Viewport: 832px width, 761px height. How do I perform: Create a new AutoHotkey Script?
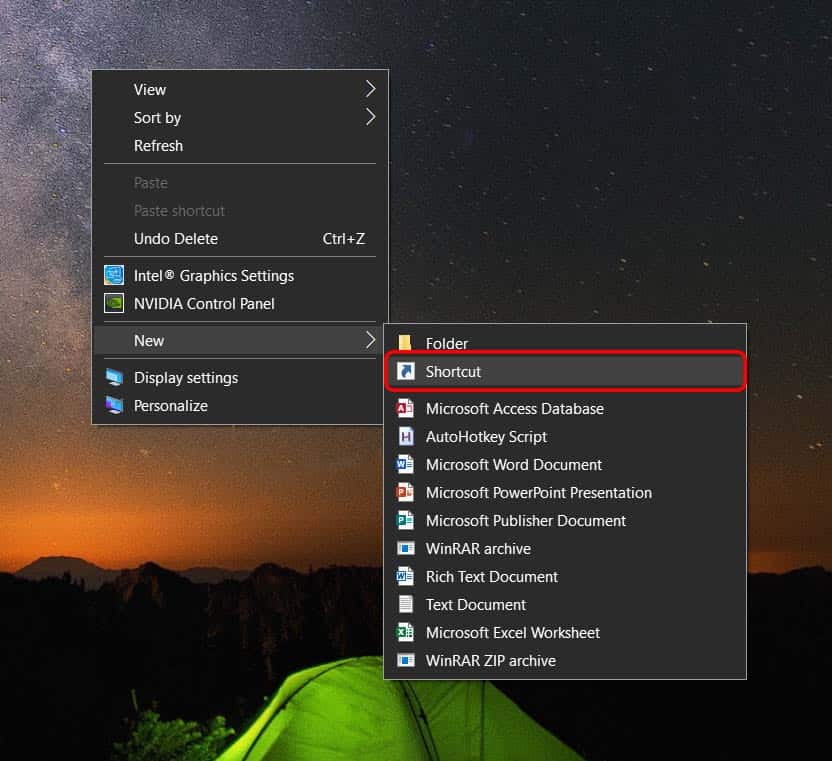486,436
